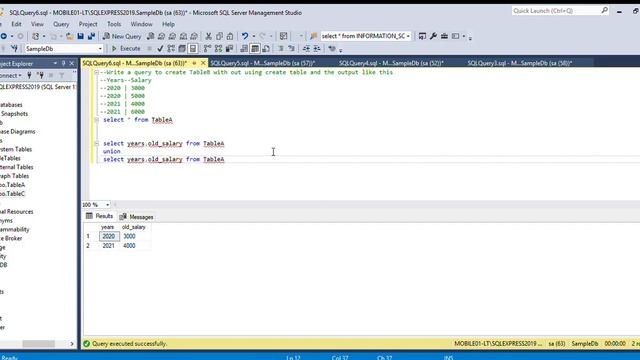Pin the SQLQuery6.sql tab
The height and width of the screenshot is (360, 640).
(x=194, y=63)
